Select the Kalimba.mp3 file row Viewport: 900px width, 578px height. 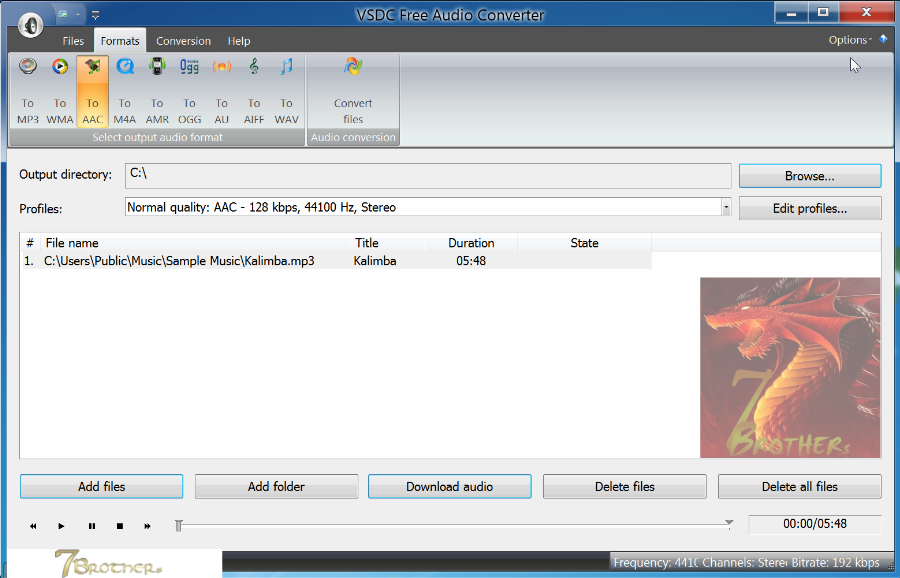pyautogui.click(x=336, y=261)
